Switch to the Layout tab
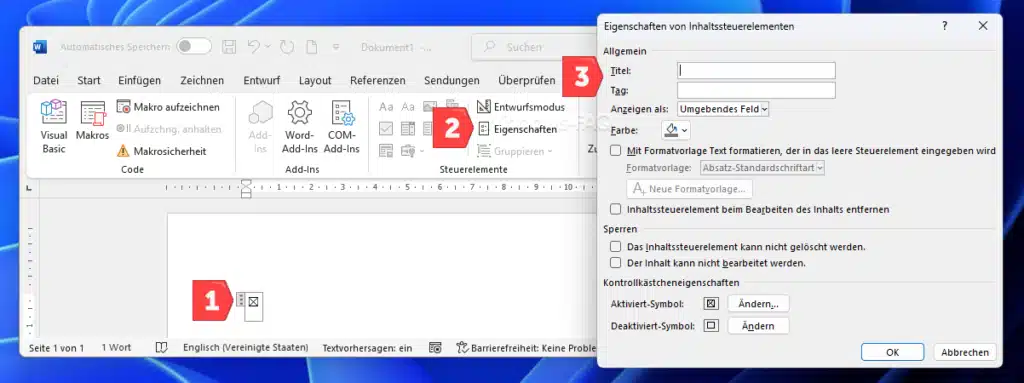Screen dimensions: 1024x383 315,80
